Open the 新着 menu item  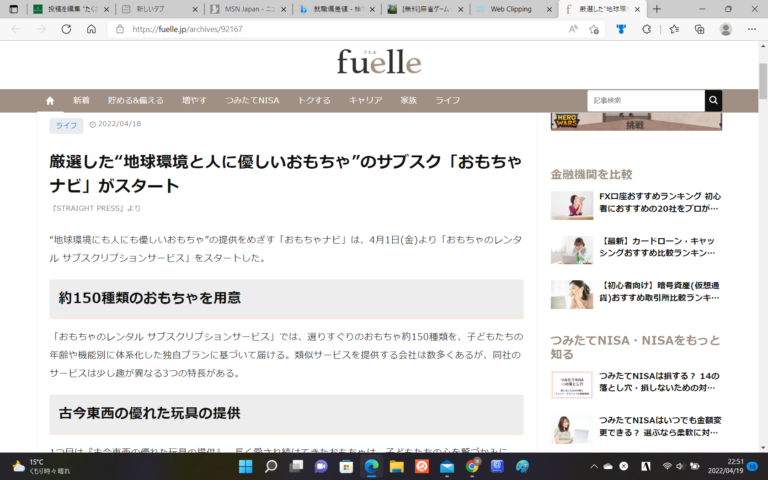(x=81, y=100)
